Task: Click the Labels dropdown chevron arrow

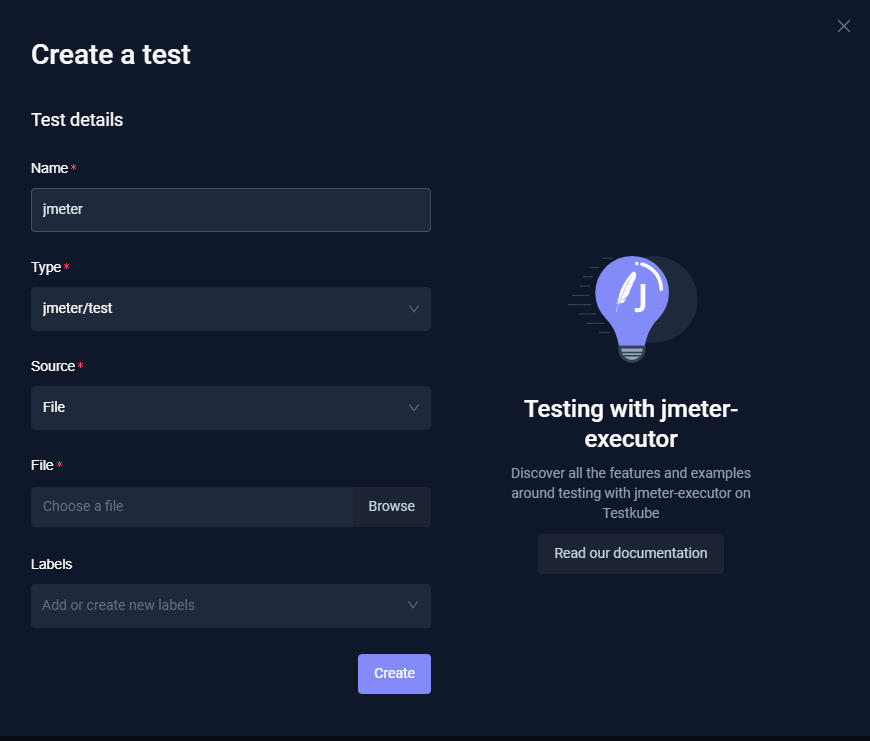Action: (414, 606)
